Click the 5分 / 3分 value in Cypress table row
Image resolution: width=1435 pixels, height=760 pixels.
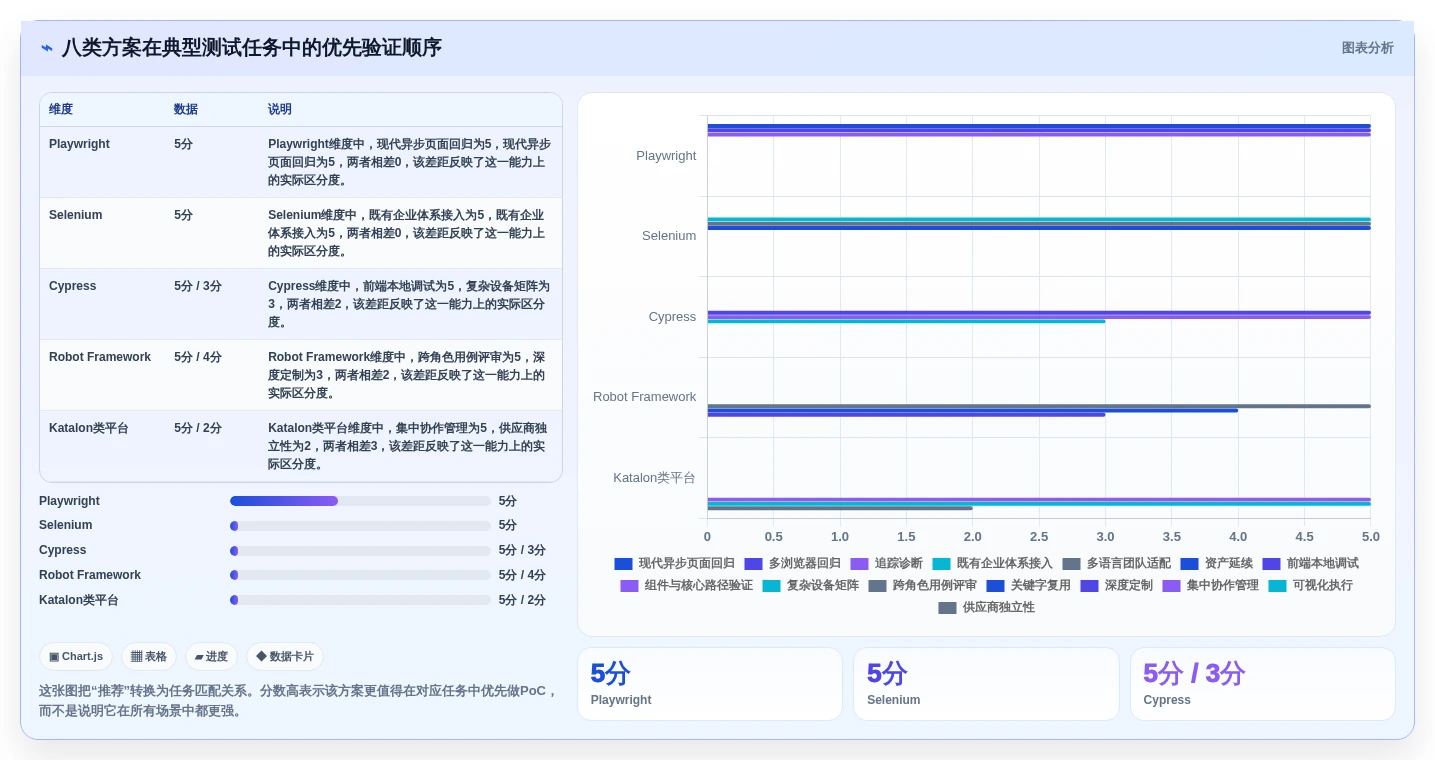pos(198,286)
